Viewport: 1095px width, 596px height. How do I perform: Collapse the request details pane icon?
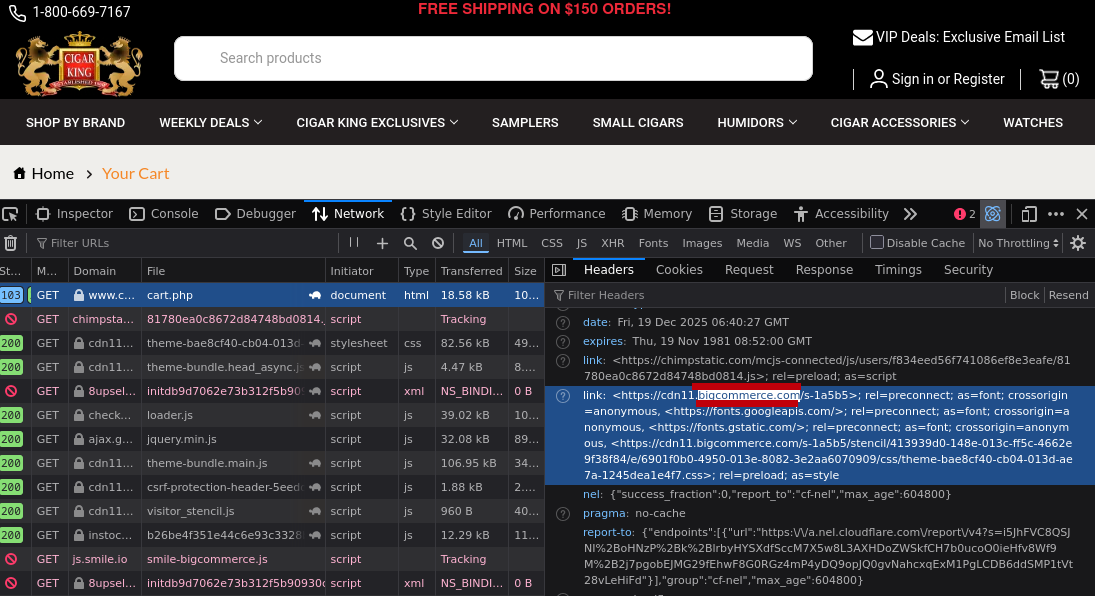tap(559, 270)
